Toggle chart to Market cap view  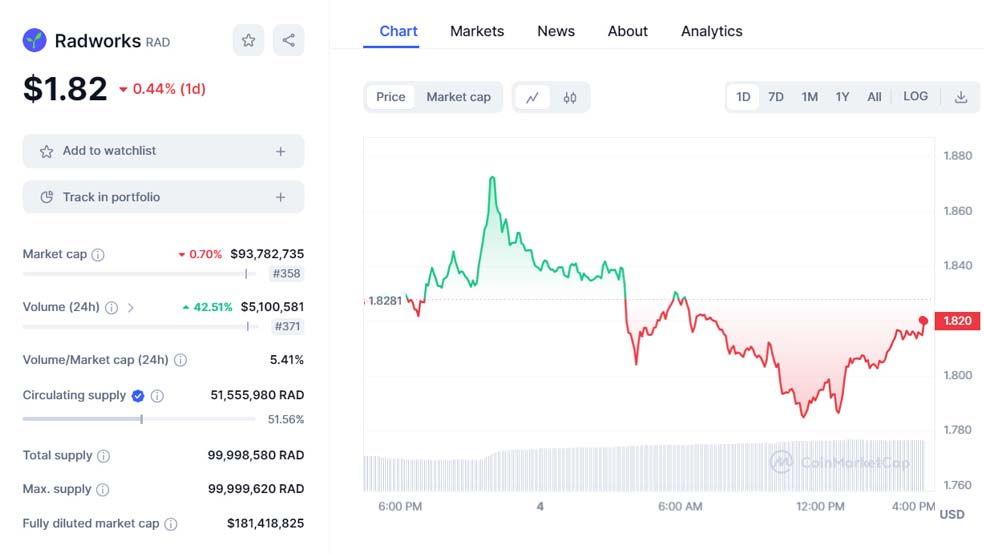coord(458,97)
